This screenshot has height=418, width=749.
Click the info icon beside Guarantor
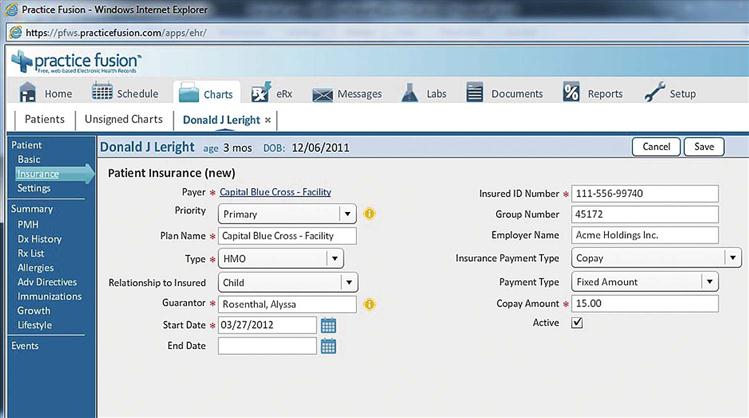coord(369,304)
